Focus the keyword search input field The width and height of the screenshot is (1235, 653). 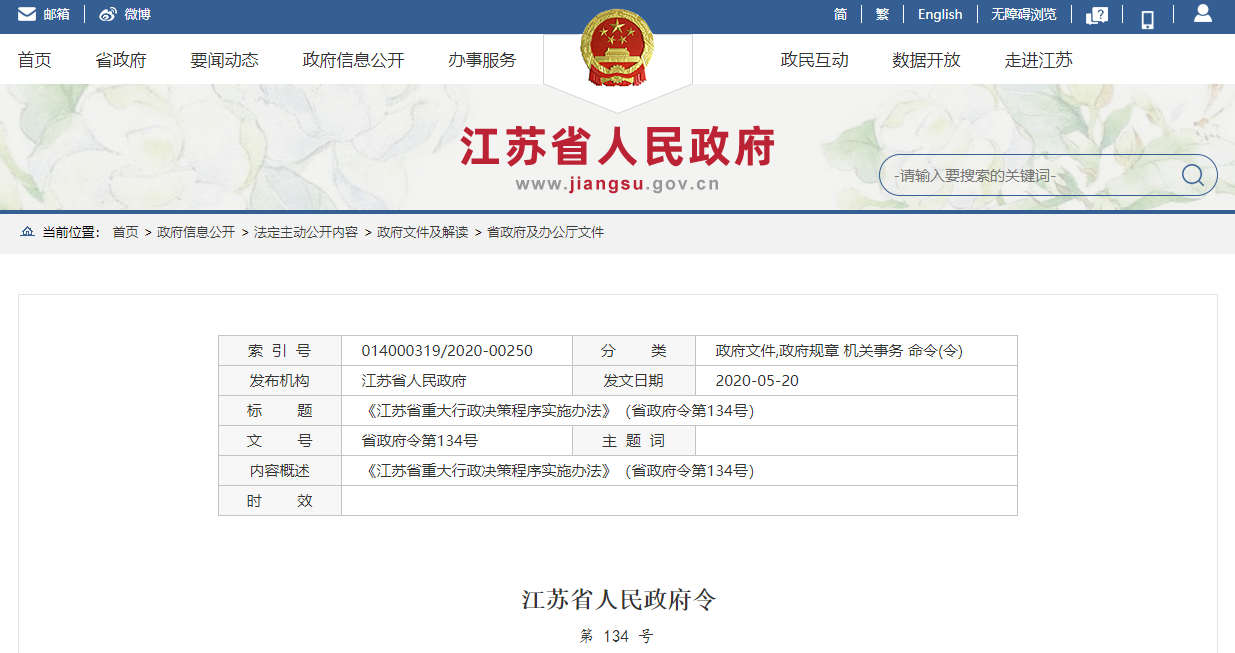pyautogui.click(x=1030, y=175)
